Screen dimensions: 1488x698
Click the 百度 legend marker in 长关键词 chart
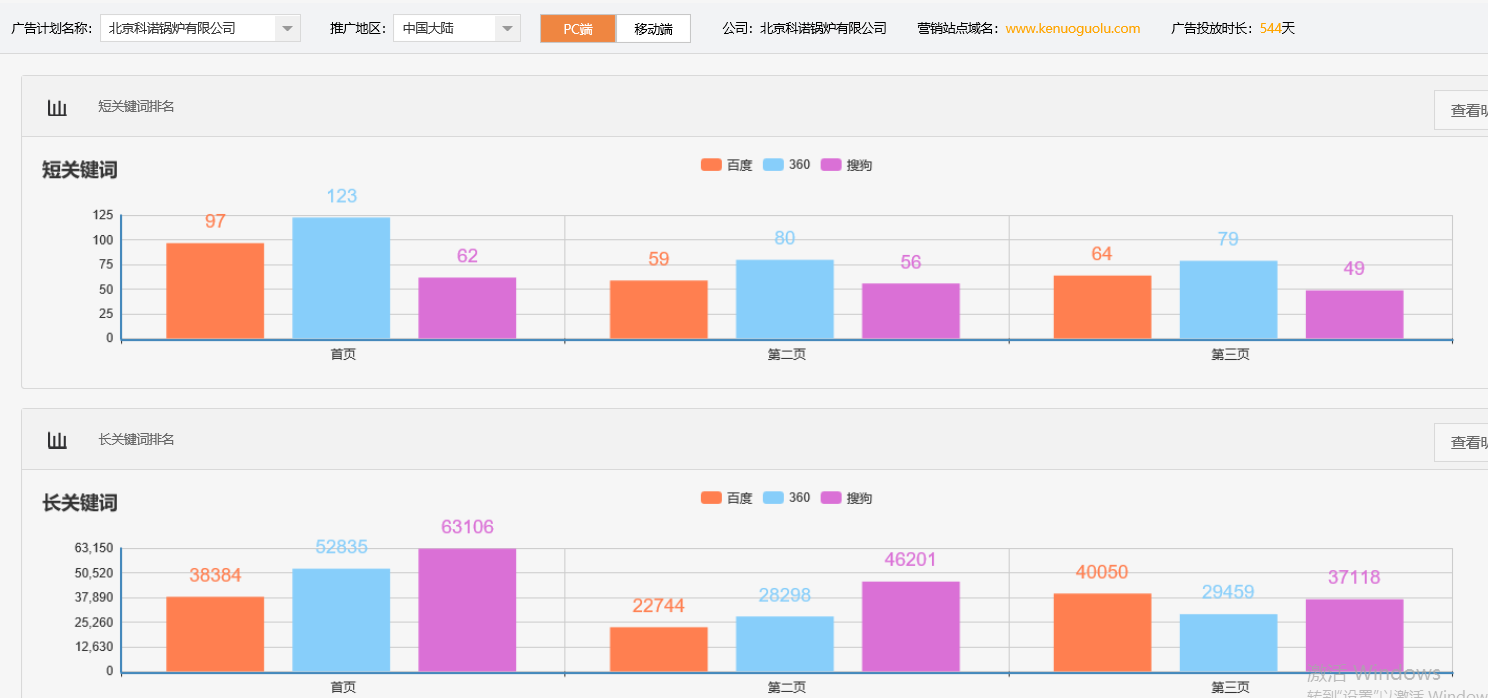[x=710, y=497]
